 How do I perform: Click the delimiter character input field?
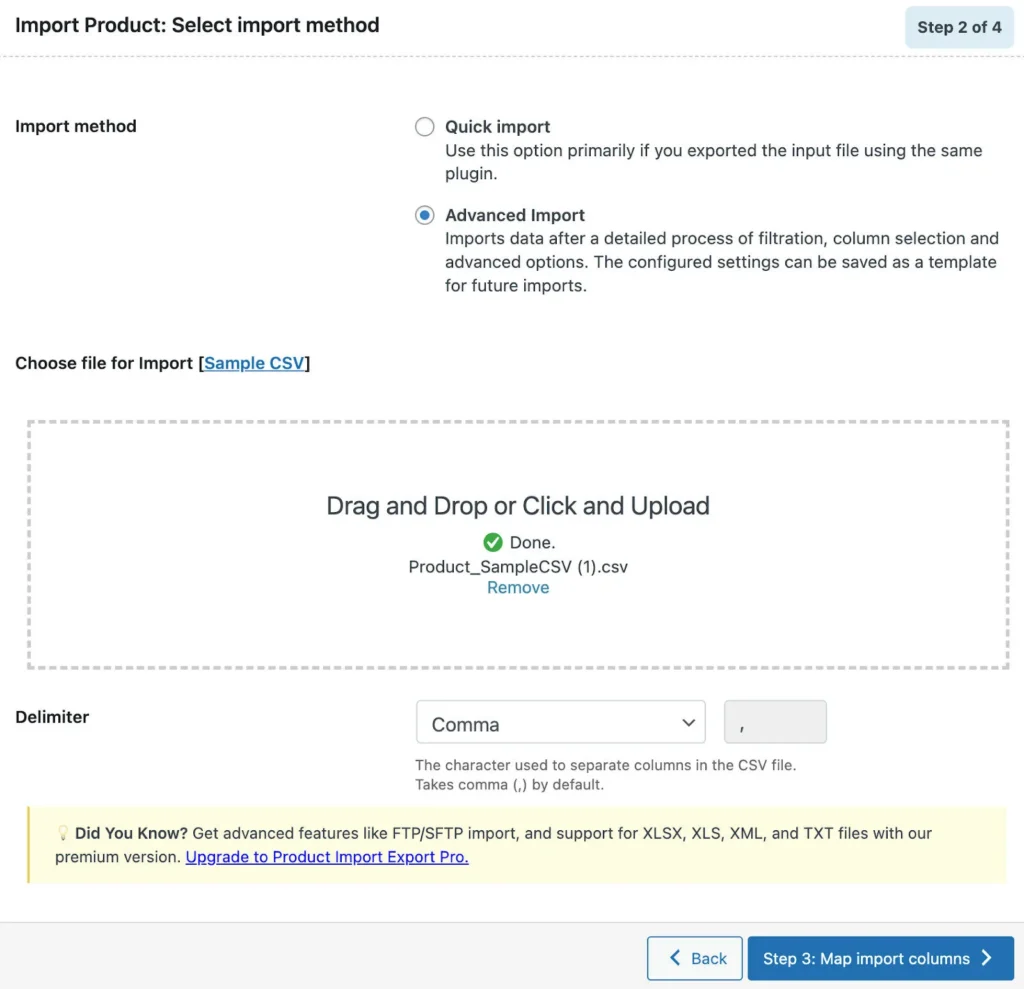775,722
